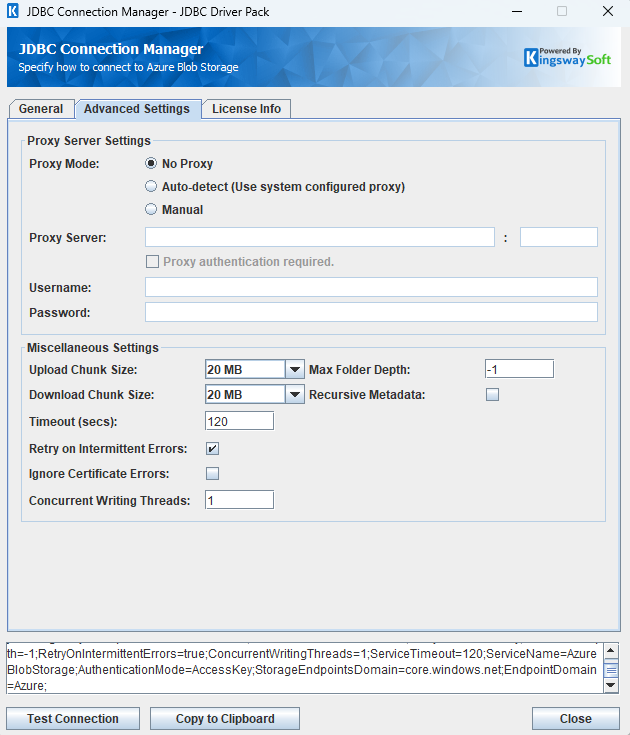Enable the Recursive Metadata checkbox

click(492, 395)
